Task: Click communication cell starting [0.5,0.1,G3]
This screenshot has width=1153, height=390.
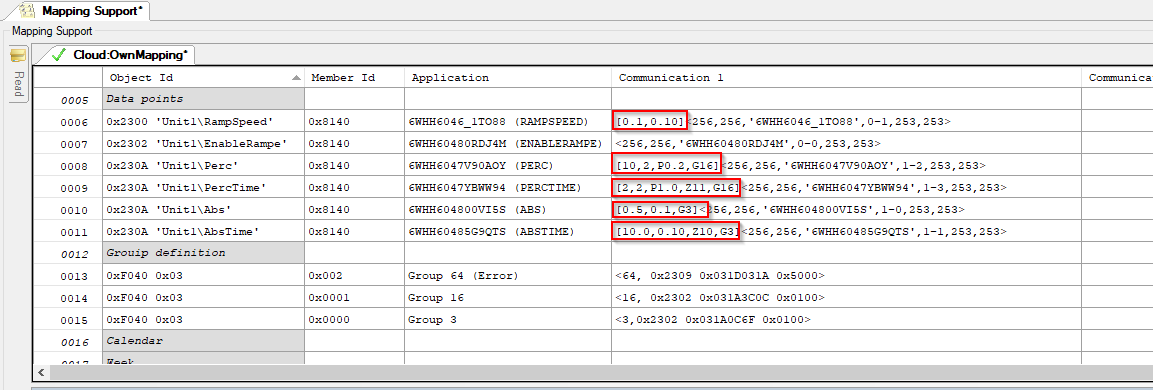Action: tap(846, 210)
